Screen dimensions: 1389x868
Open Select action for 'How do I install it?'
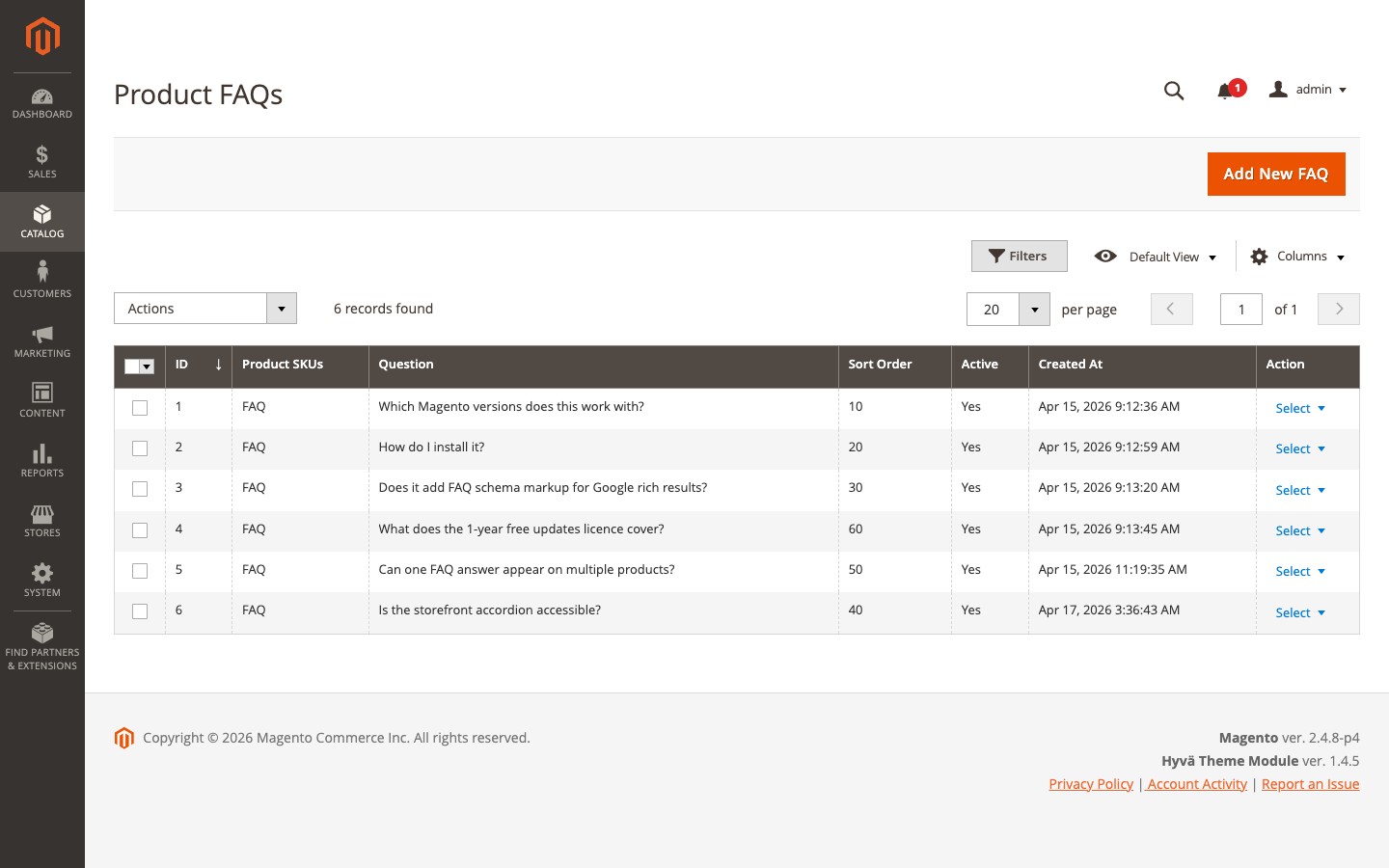(x=1300, y=448)
